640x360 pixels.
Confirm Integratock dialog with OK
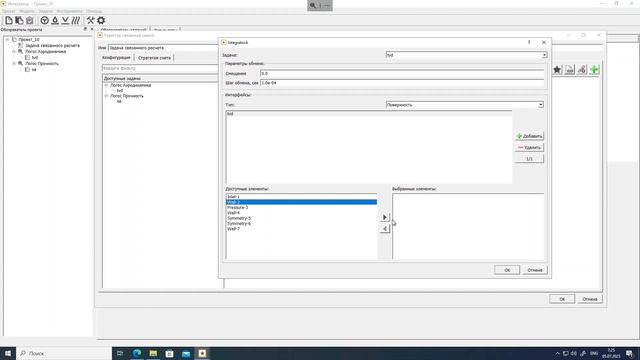pos(507,270)
